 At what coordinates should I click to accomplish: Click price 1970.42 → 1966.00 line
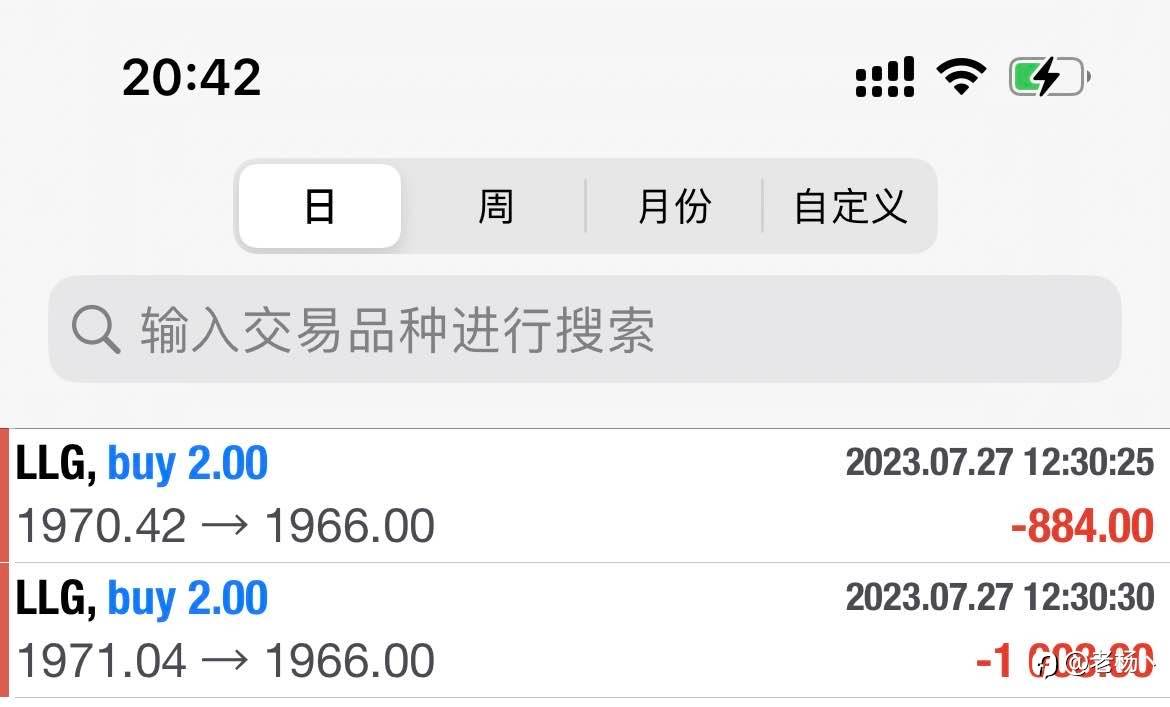(x=225, y=526)
